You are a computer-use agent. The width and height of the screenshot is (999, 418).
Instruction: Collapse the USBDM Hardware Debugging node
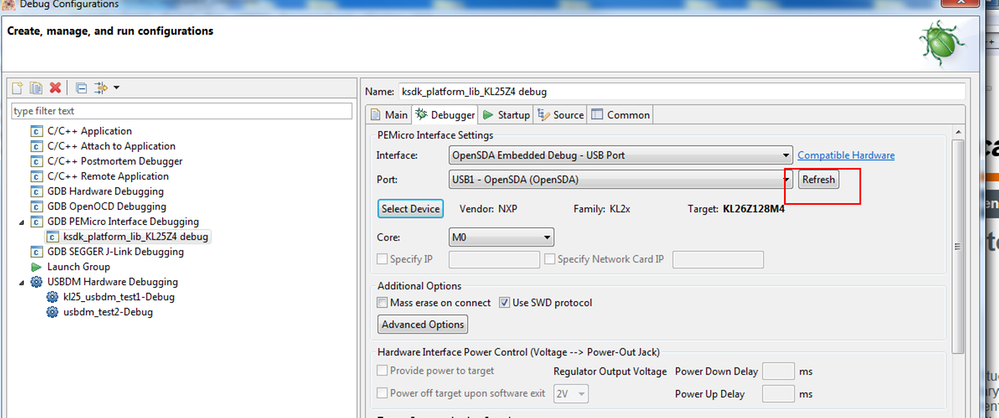[x=22, y=282]
